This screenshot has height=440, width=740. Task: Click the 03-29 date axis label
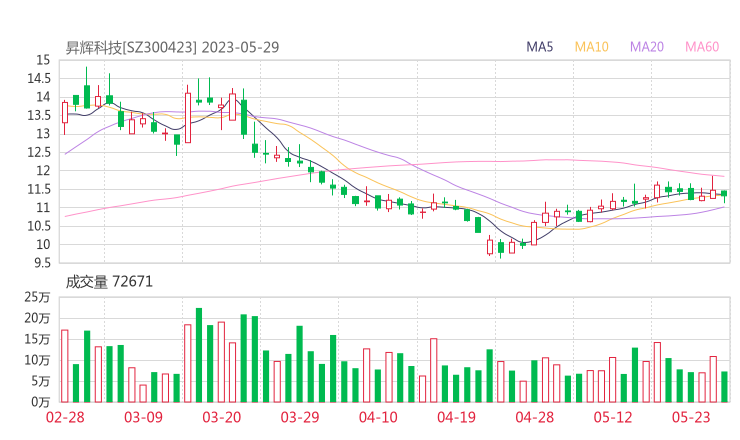click(300, 417)
